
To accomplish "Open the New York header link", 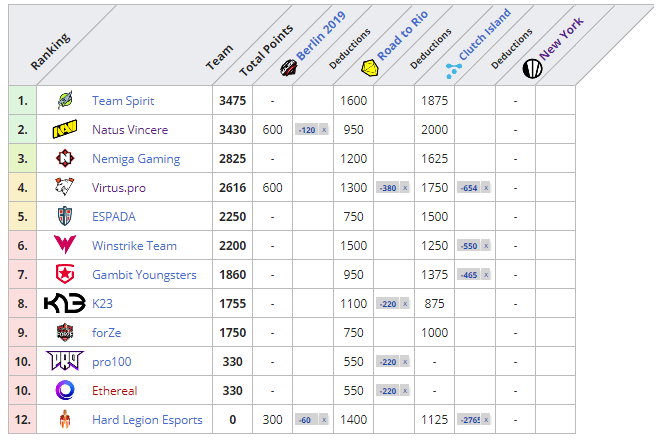I will (561, 38).
